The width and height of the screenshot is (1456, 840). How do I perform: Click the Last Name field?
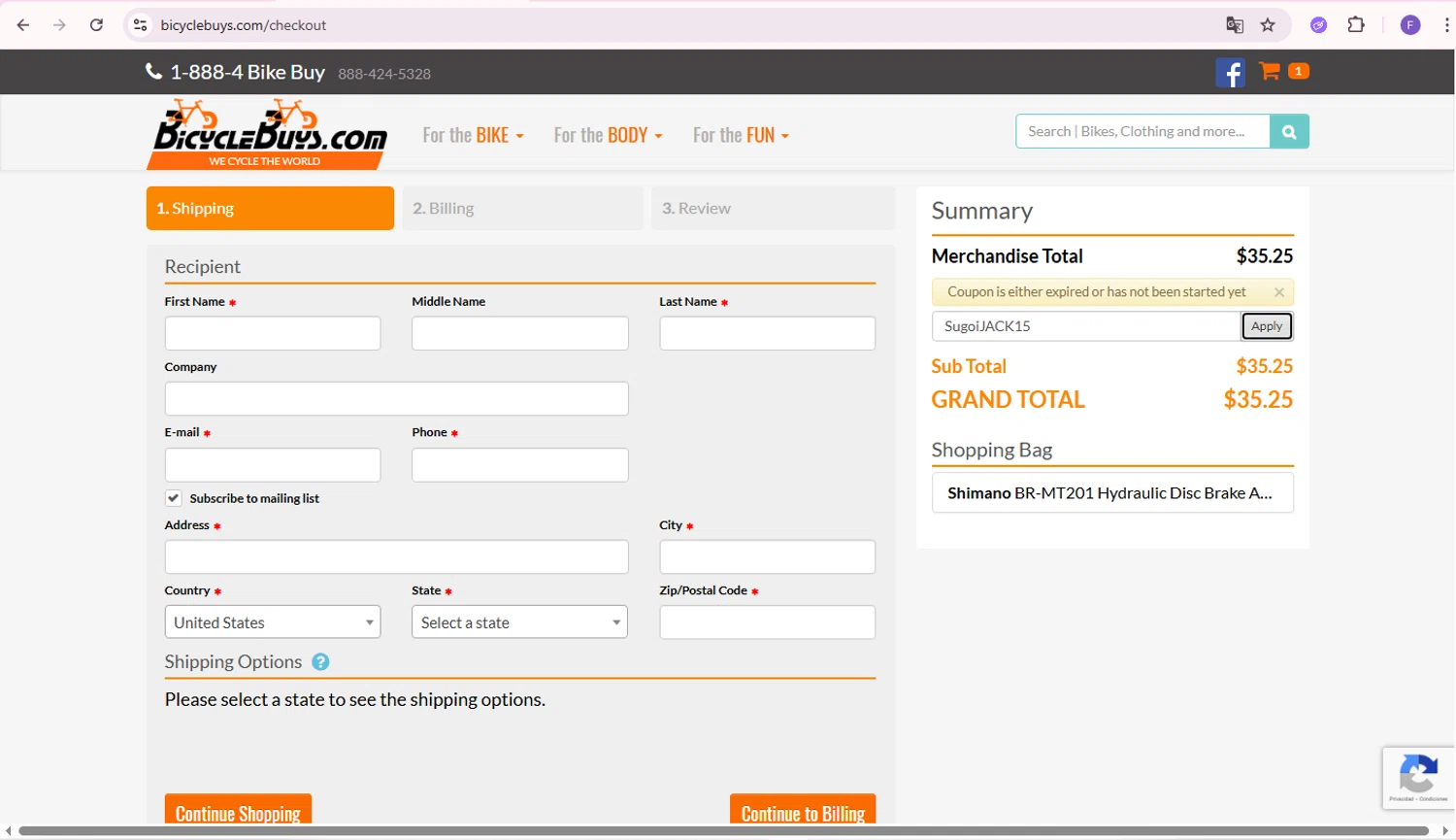pos(767,333)
